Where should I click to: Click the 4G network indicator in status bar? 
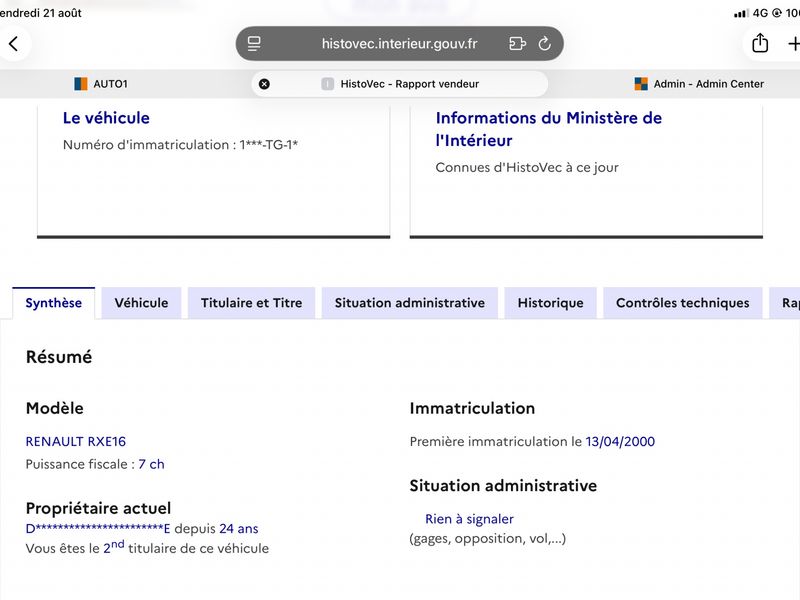760,13
